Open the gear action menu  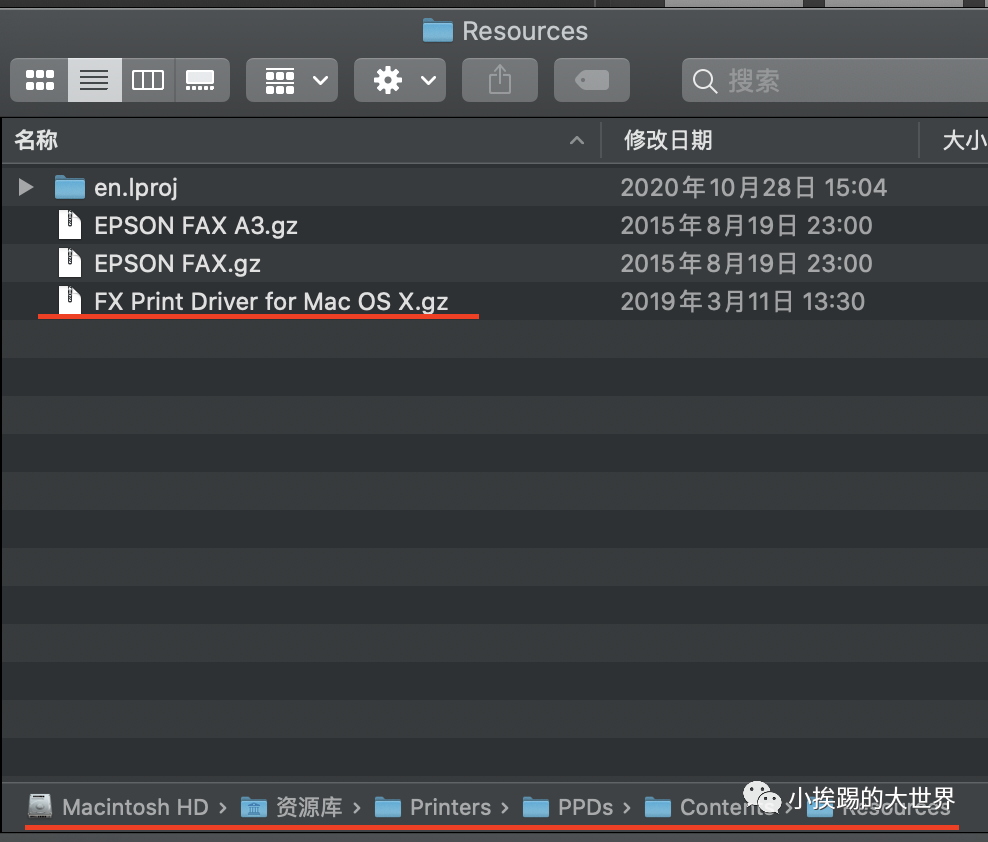pyautogui.click(x=400, y=80)
